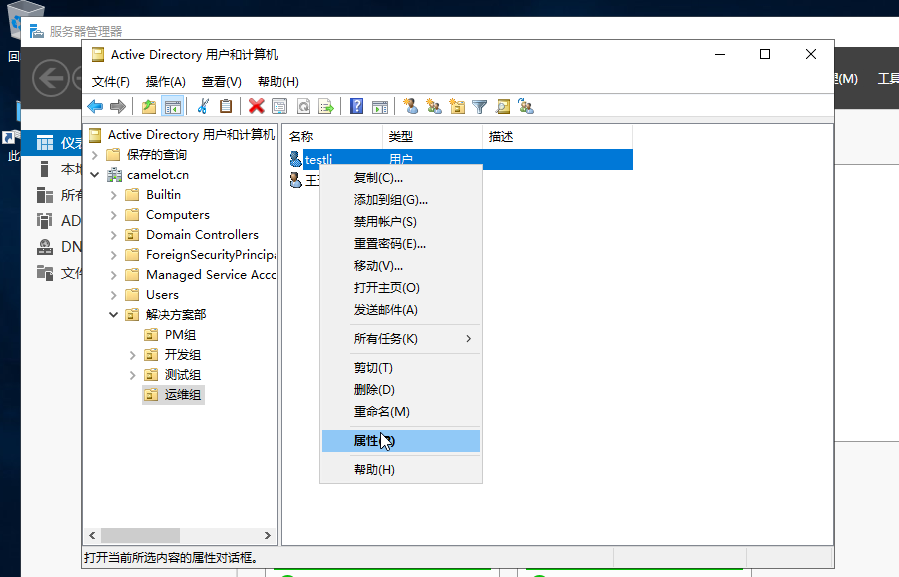Open Properties via toolbar properties icon
This screenshot has width=899, height=577.
280,106
